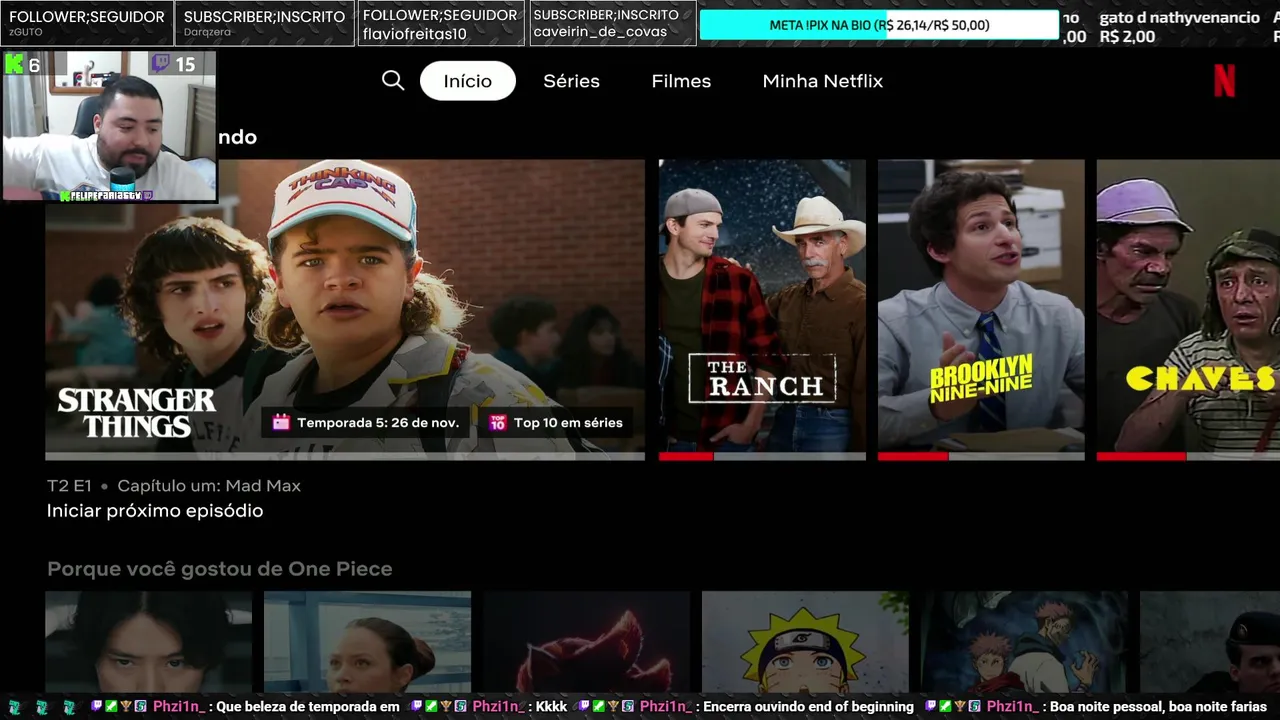1280x720 pixels.
Task: Open the Brooklyn Nine-Nine thumbnail
Action: [981, 309]
